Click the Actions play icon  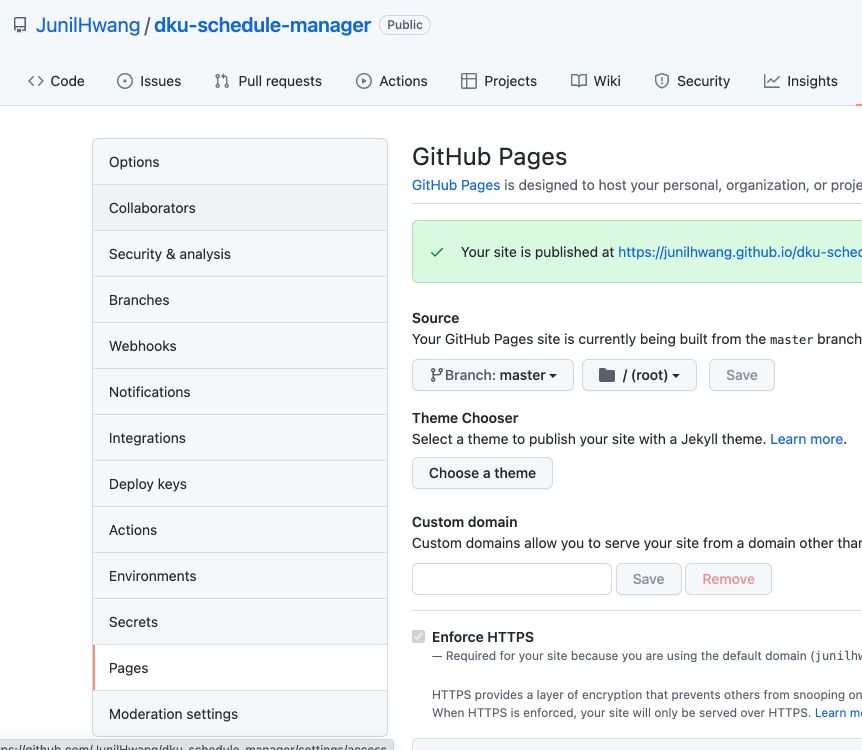(x=363, y=81)
